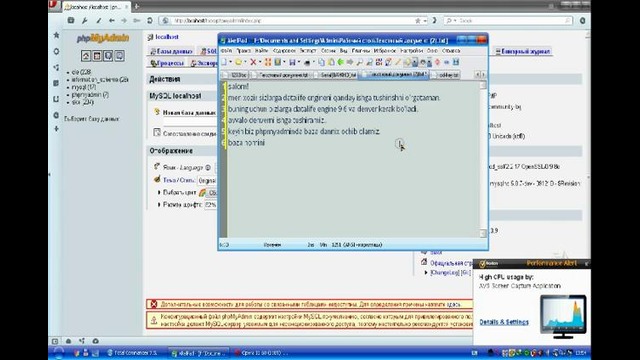
Task: Expand the Размер шрифта triangle
Action: [x=159, y=204]
